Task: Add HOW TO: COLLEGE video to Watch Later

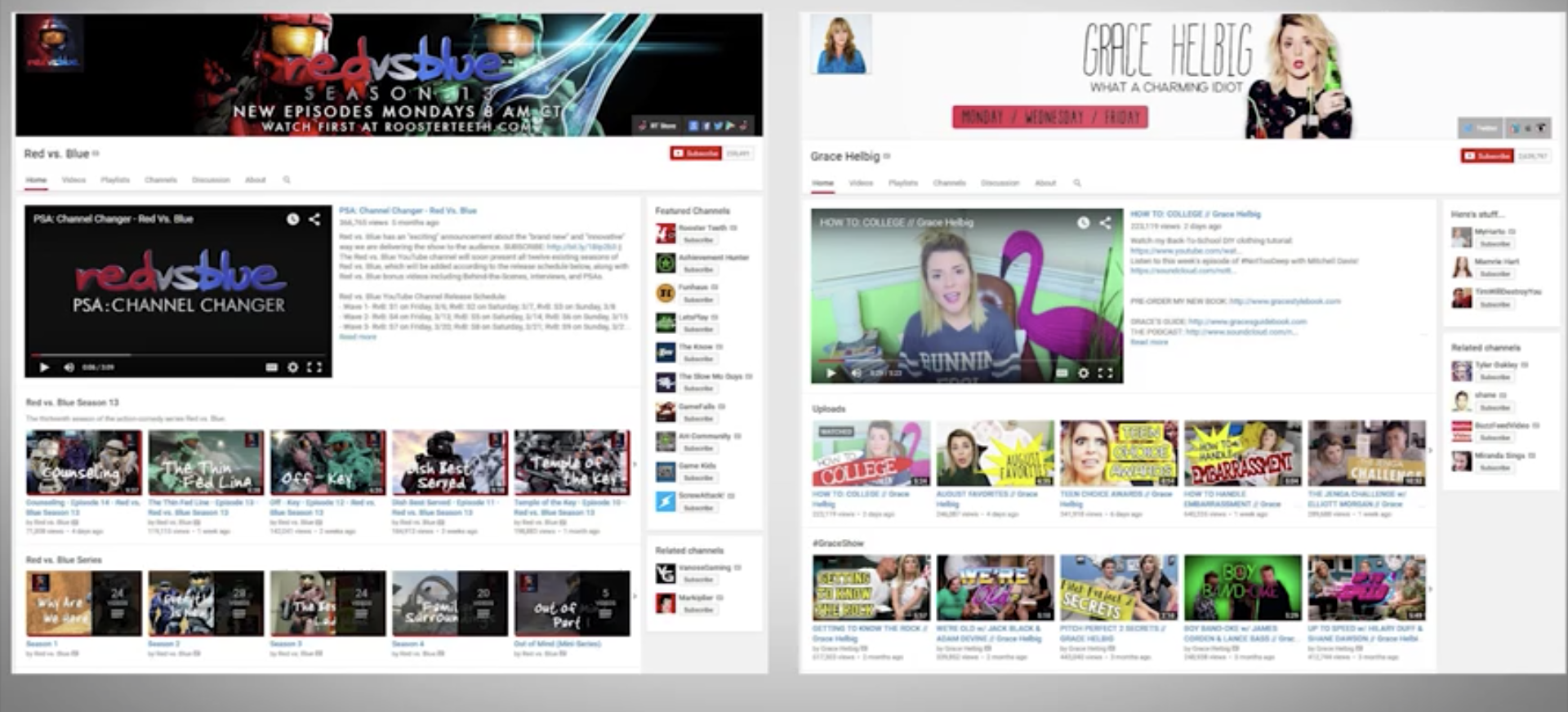Action: click(1083, 222)
